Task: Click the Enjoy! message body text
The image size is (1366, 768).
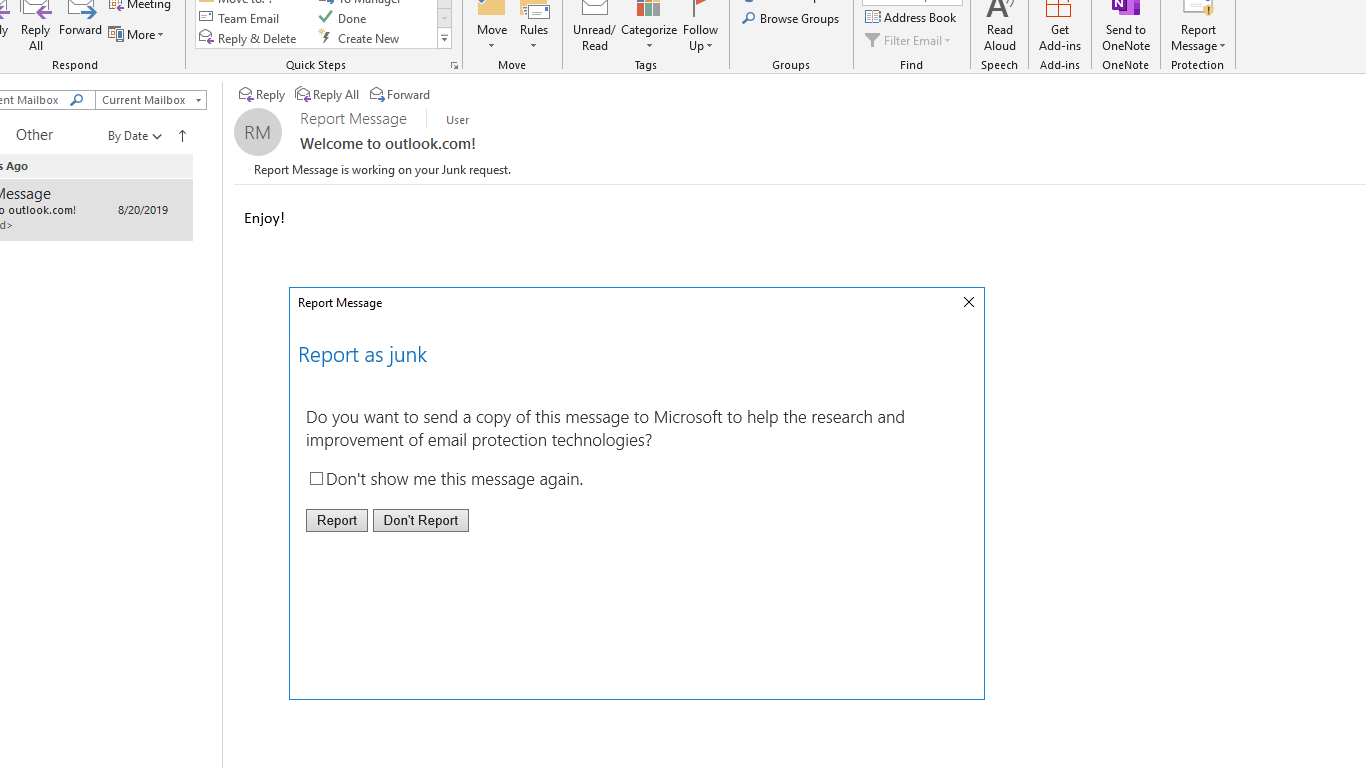Action: (x=264, y=218)
